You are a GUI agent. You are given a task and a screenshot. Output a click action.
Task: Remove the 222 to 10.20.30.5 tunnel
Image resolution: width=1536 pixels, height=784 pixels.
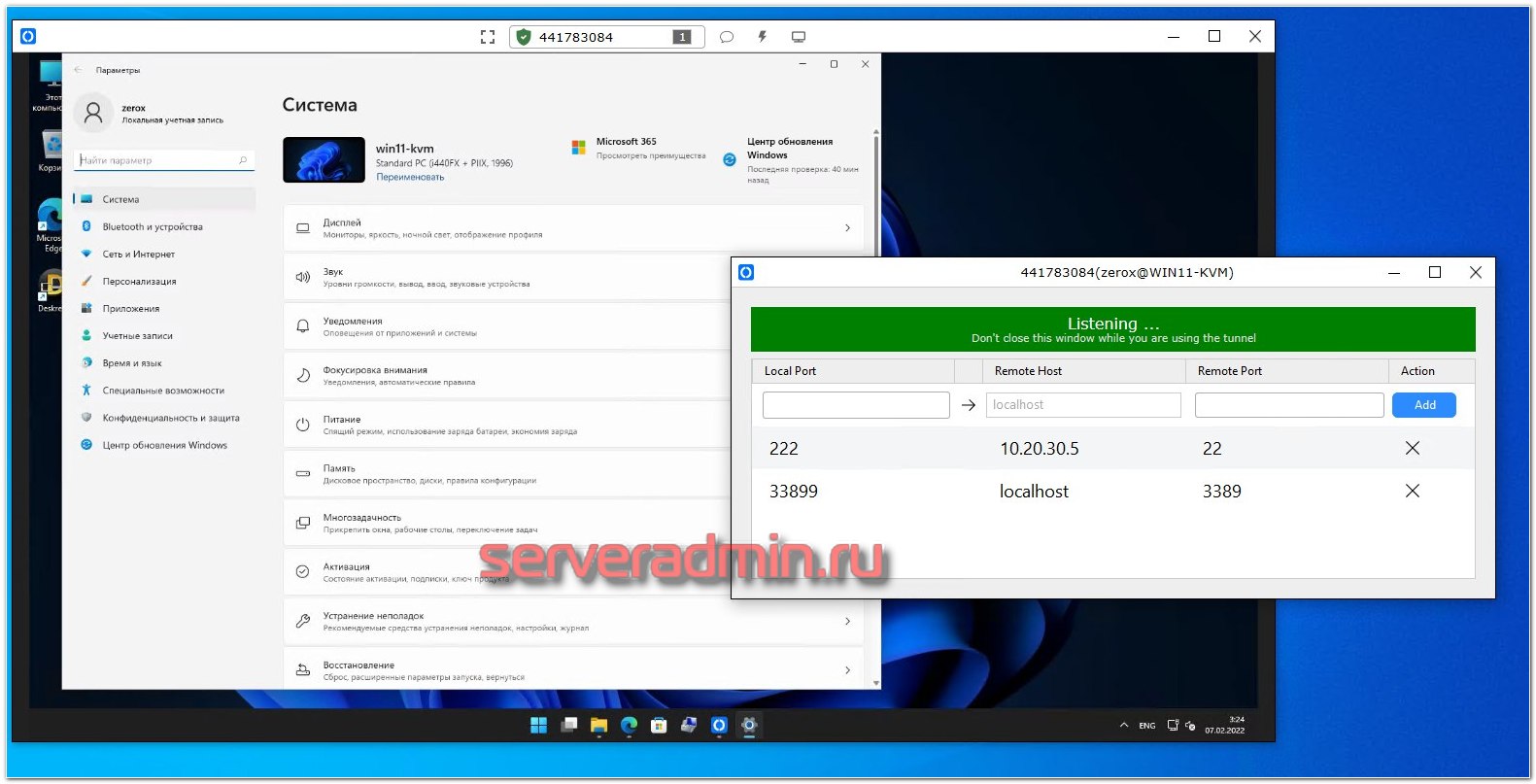pos(1412,448)
